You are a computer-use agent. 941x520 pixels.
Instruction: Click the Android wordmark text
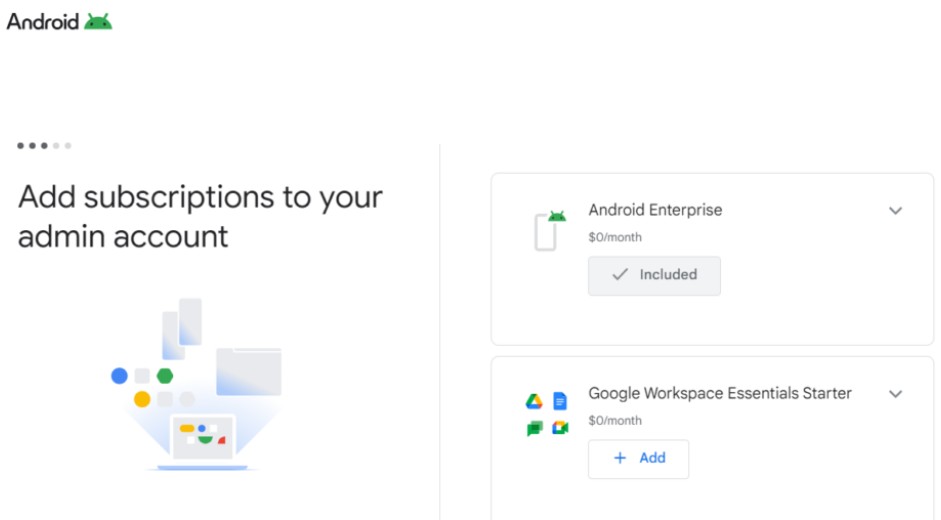tap(43, 22)
